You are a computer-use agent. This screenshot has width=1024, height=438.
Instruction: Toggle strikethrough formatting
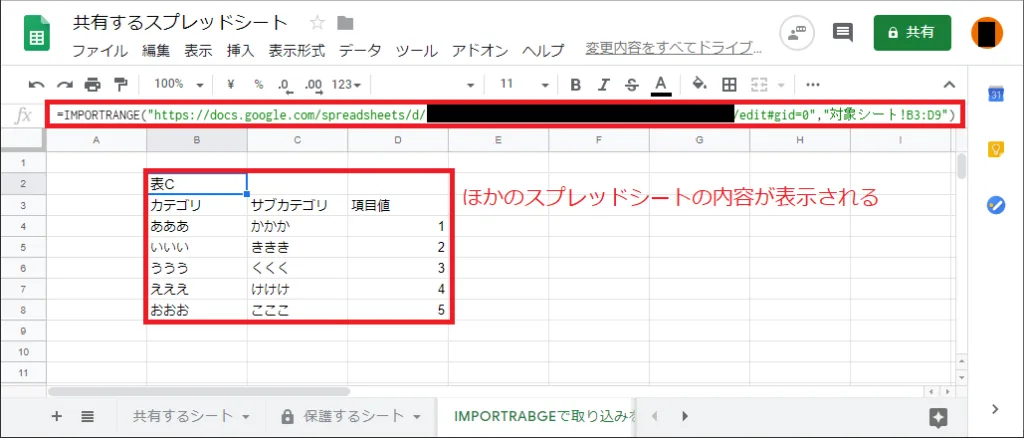[x=632, y=84]
